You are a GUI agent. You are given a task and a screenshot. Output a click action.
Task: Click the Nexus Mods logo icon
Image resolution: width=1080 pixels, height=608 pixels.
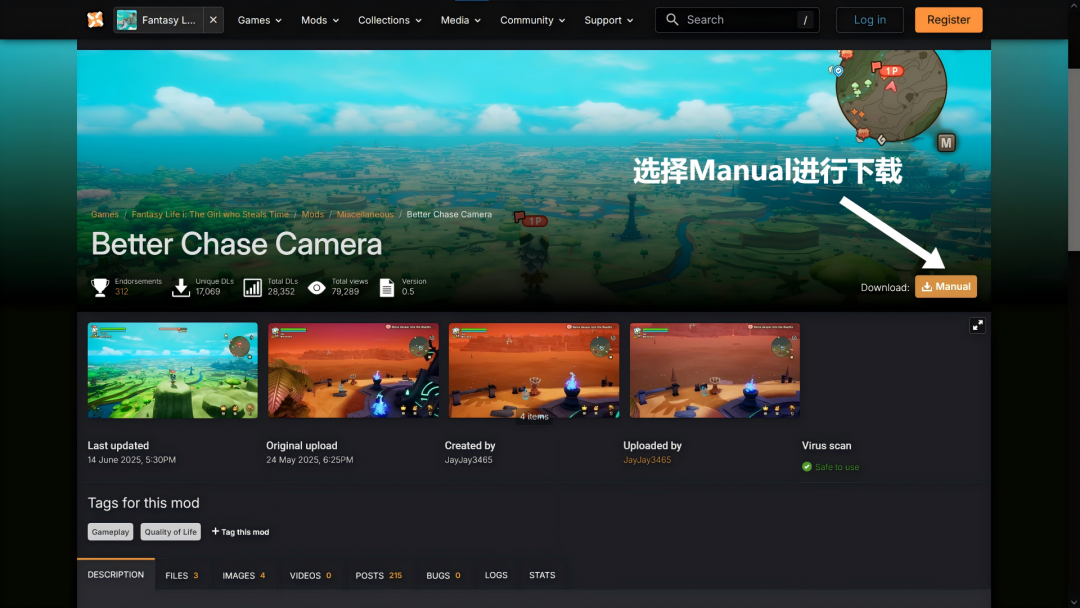95,20
